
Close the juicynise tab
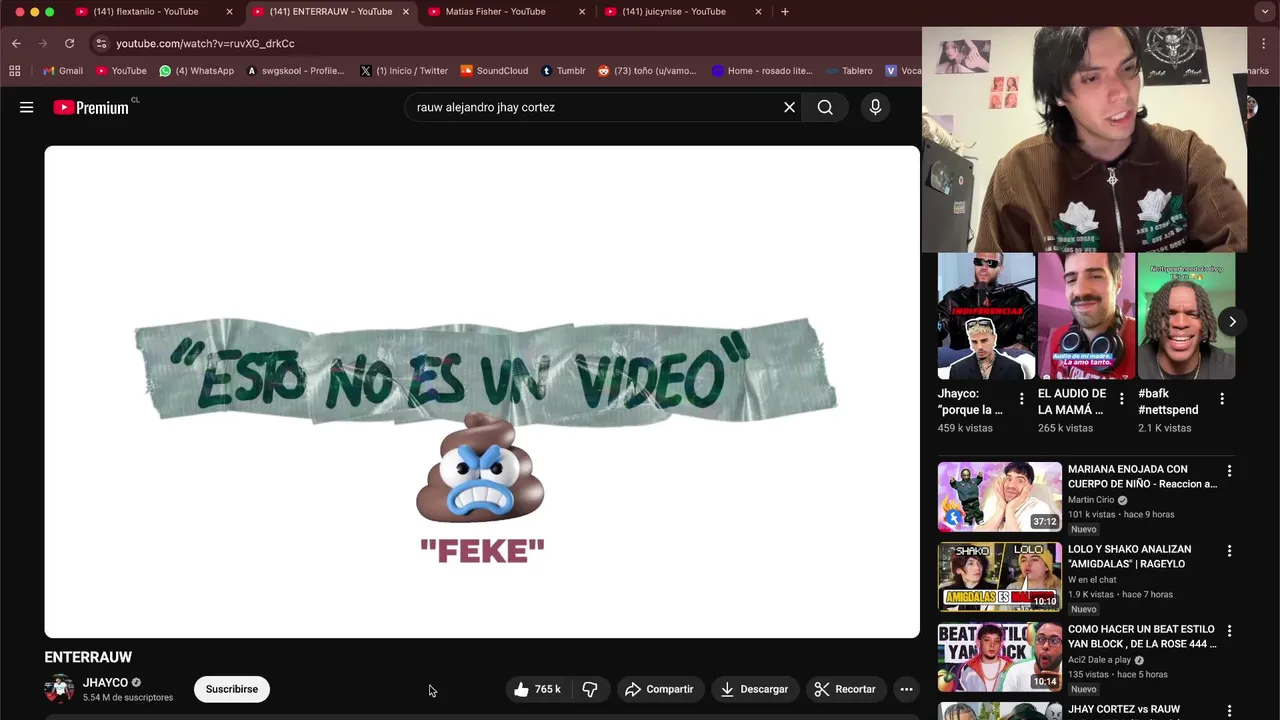pyautogui.click(x=758, y=12)
